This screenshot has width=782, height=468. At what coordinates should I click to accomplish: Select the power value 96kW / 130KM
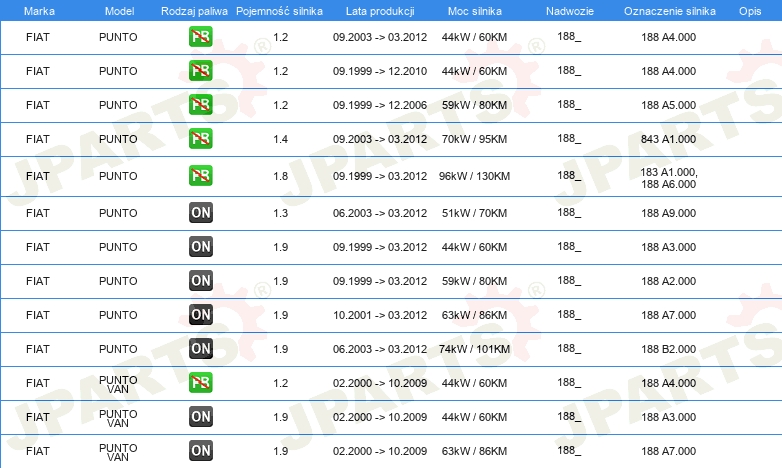coord(474,176)
